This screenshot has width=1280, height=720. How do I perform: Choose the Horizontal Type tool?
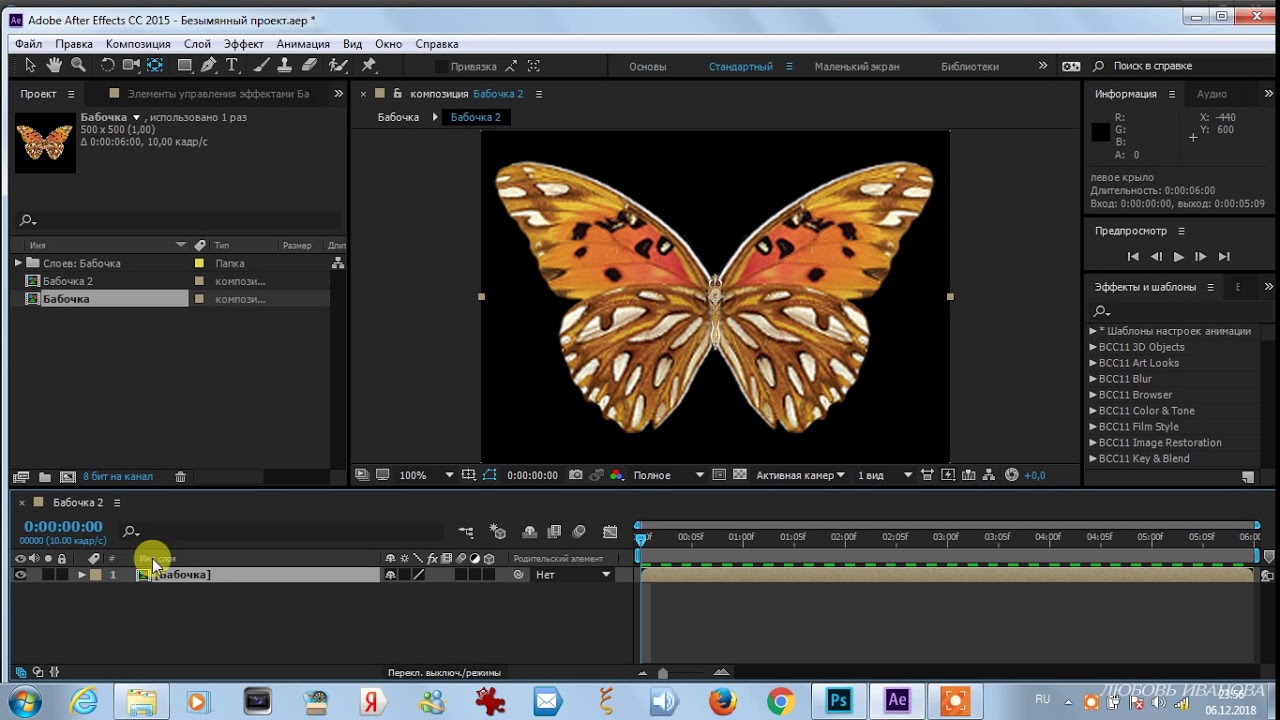(232, 65)
